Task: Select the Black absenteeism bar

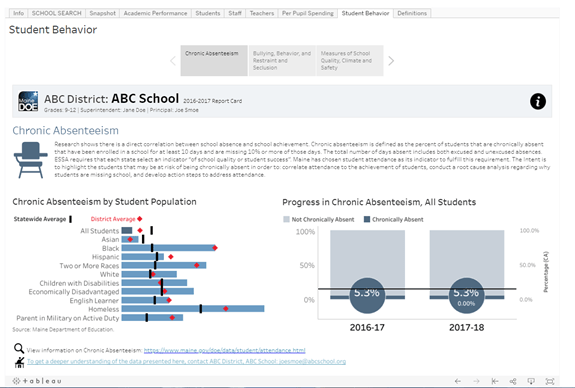Action: (169, 248)
